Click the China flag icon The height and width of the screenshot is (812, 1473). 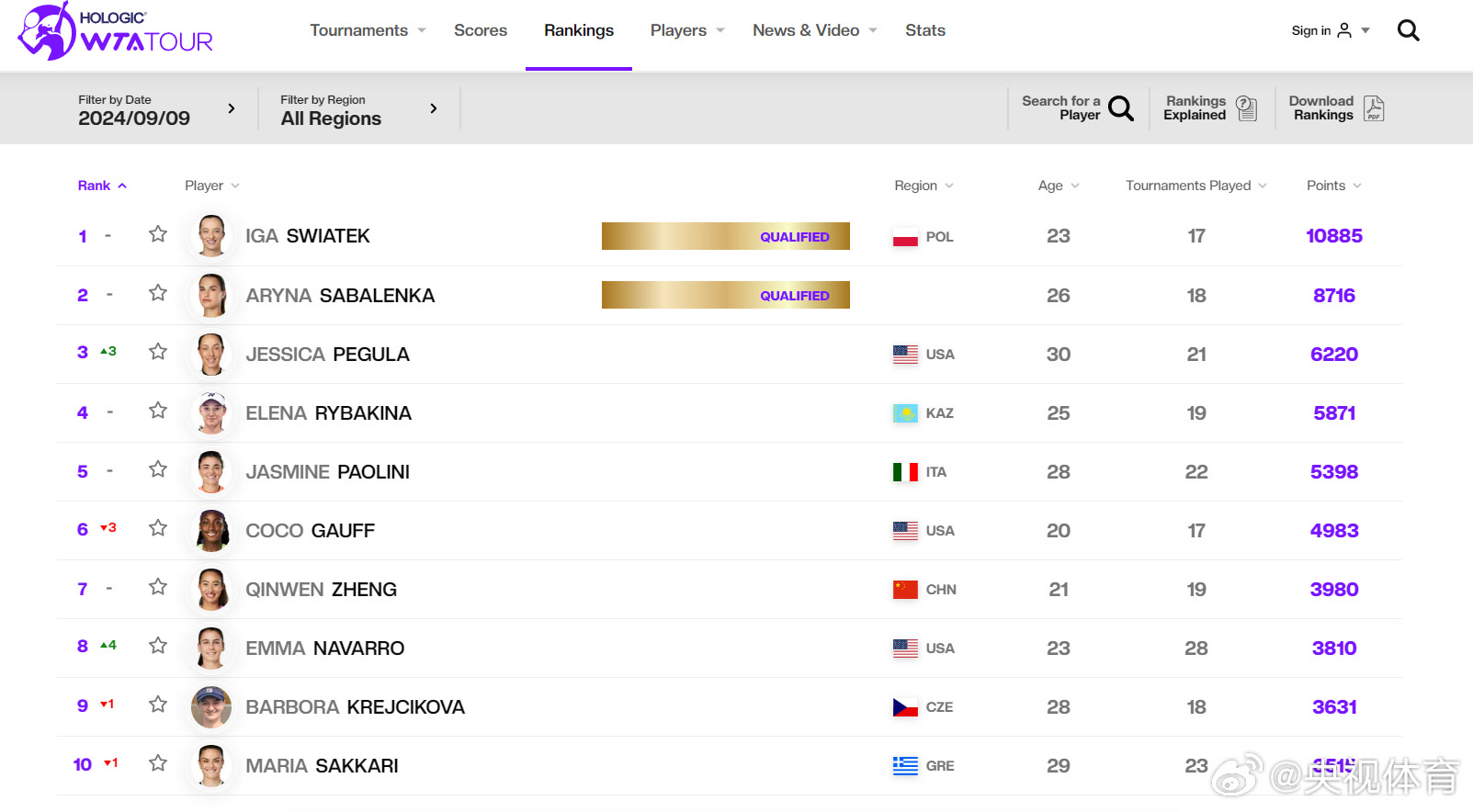(x=905, y=590)
